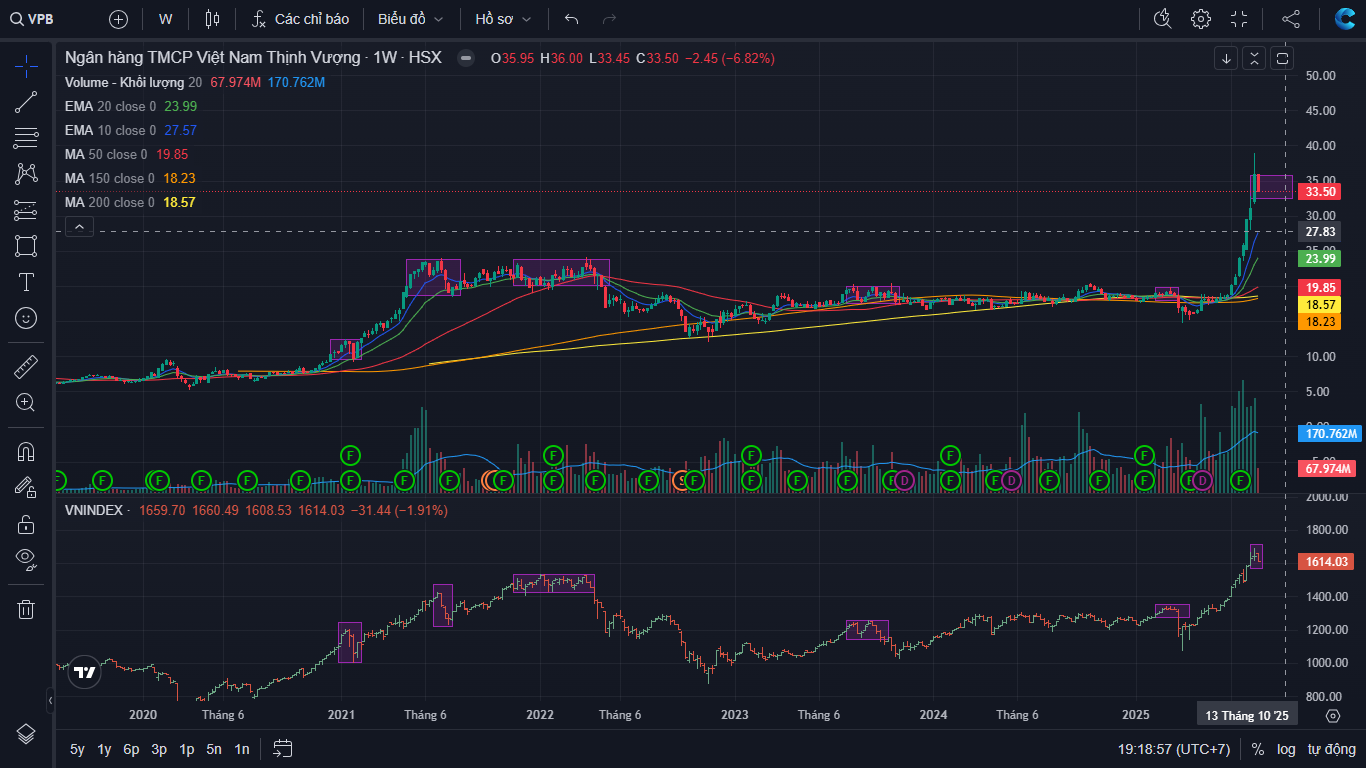This screenshot has height=768, width=1366.
Task: Click the W timeframe interval button
Action: coord(165,19)
